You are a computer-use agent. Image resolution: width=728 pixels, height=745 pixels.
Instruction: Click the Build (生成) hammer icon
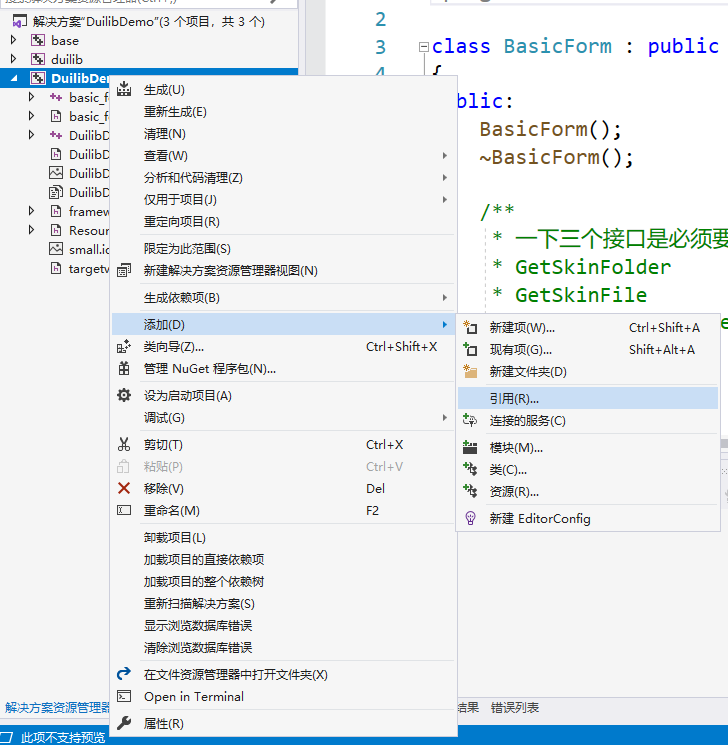click(x=124, y=90)
